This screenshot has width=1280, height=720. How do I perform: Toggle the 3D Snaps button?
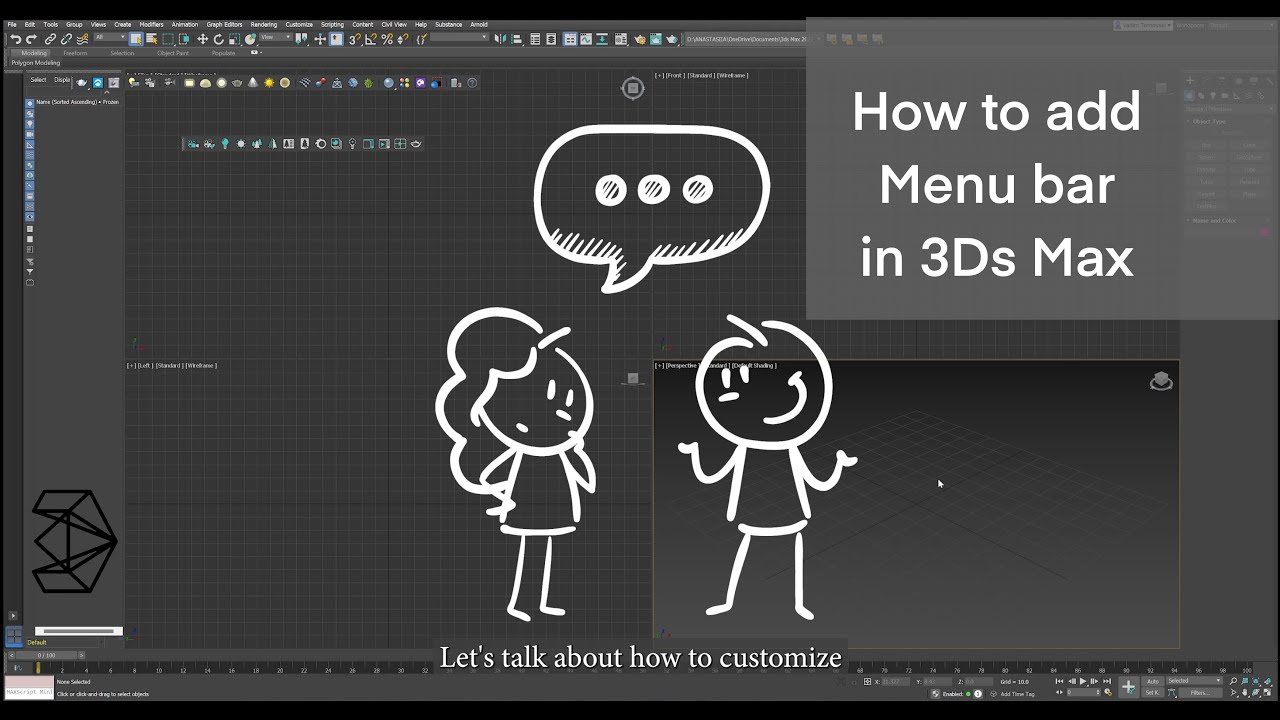[354, 39]
